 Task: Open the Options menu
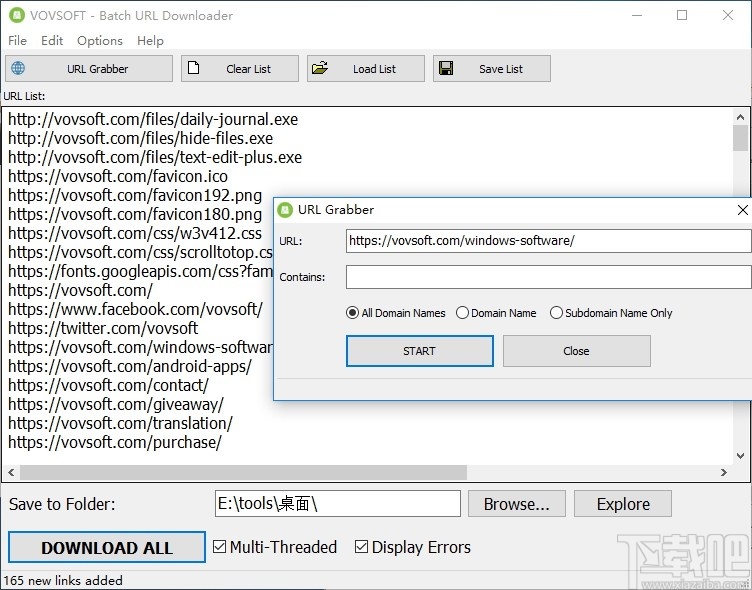pos(100,41)
